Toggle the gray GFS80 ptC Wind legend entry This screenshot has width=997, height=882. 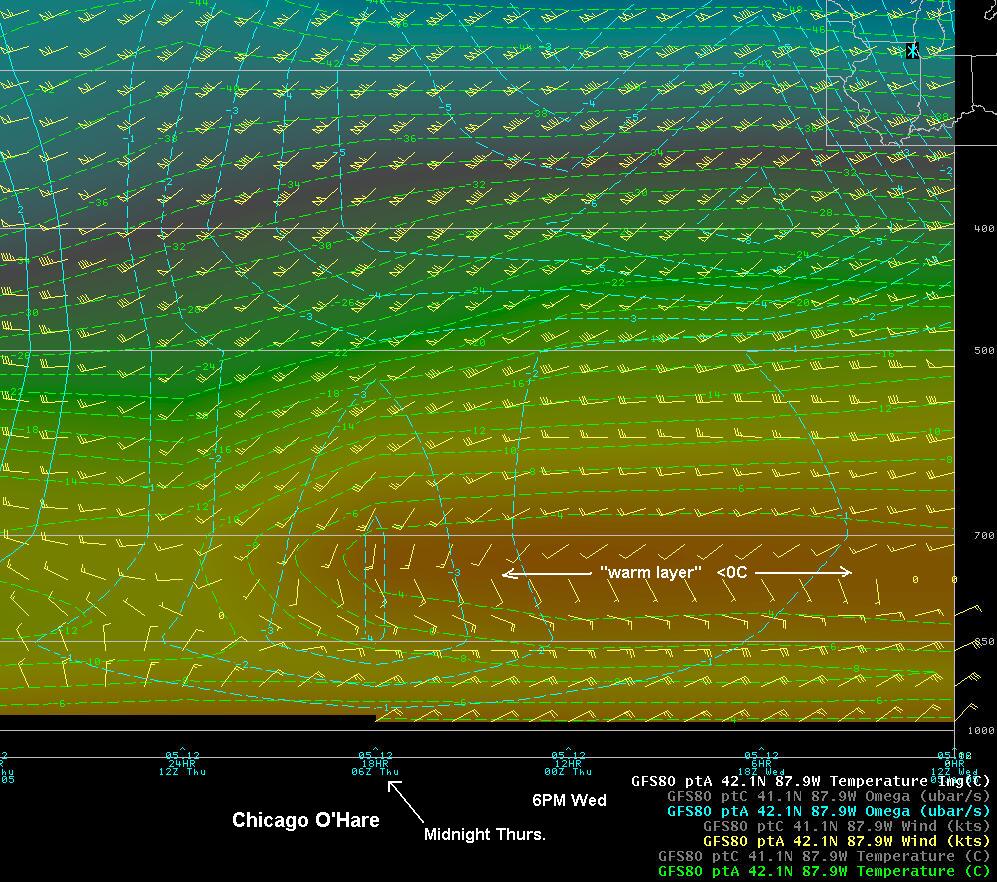[x=847, y=826]
